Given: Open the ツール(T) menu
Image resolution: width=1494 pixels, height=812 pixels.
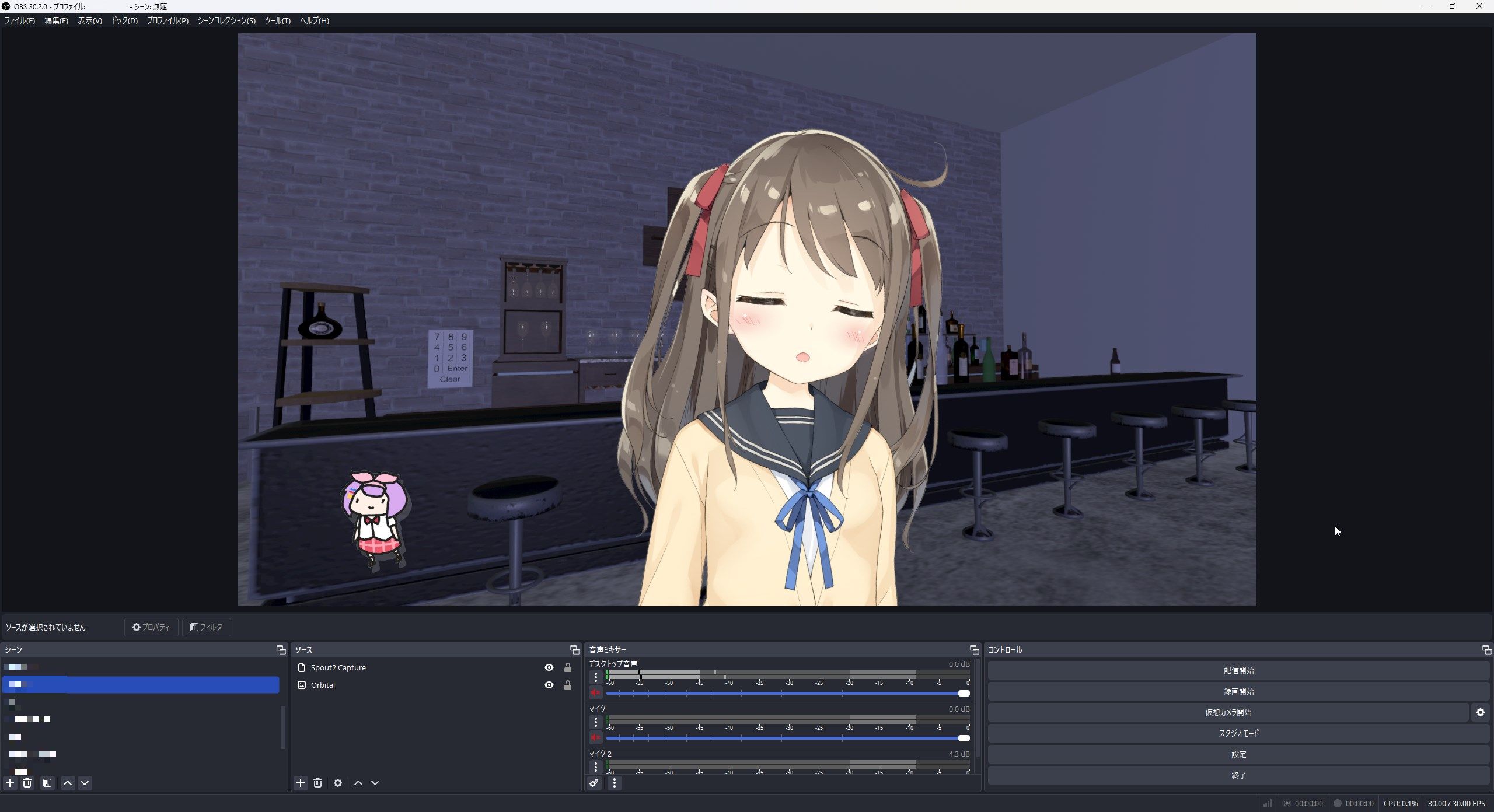Looking at the screenshot, I should [x=277, y=20].
